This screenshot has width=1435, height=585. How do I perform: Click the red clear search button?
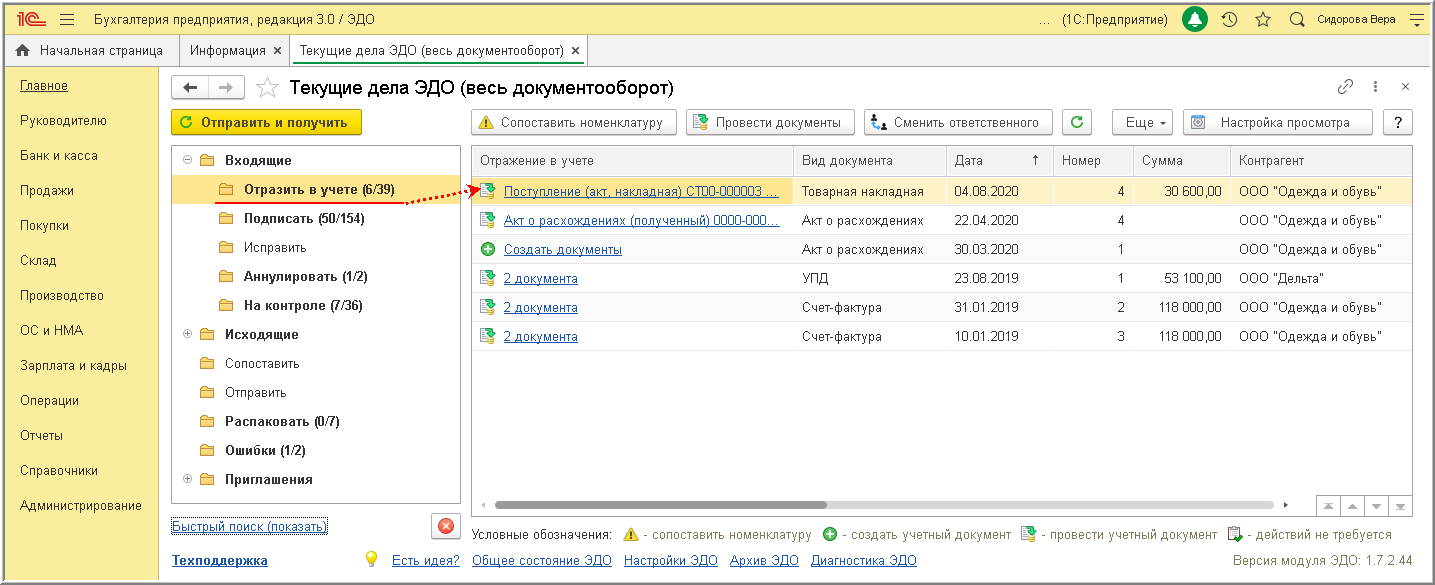click(445, 526)
